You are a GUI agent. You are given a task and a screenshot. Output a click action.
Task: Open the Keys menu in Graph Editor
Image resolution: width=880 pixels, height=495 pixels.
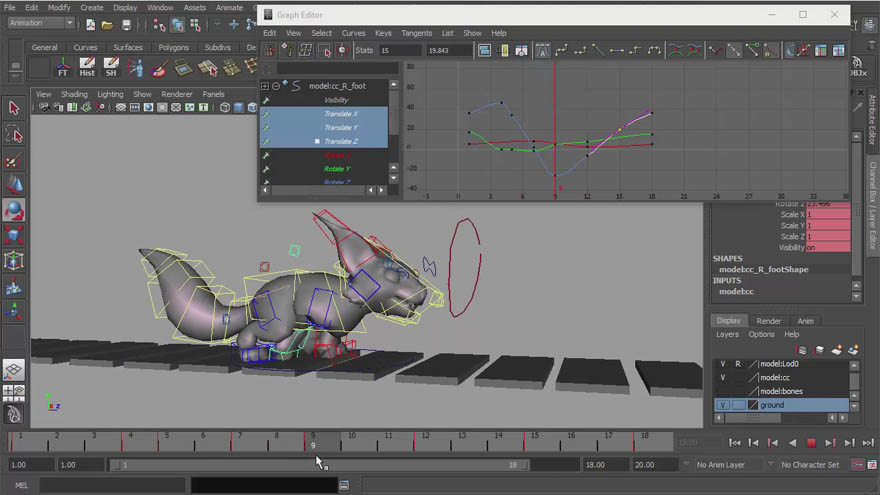coord(383,33)
